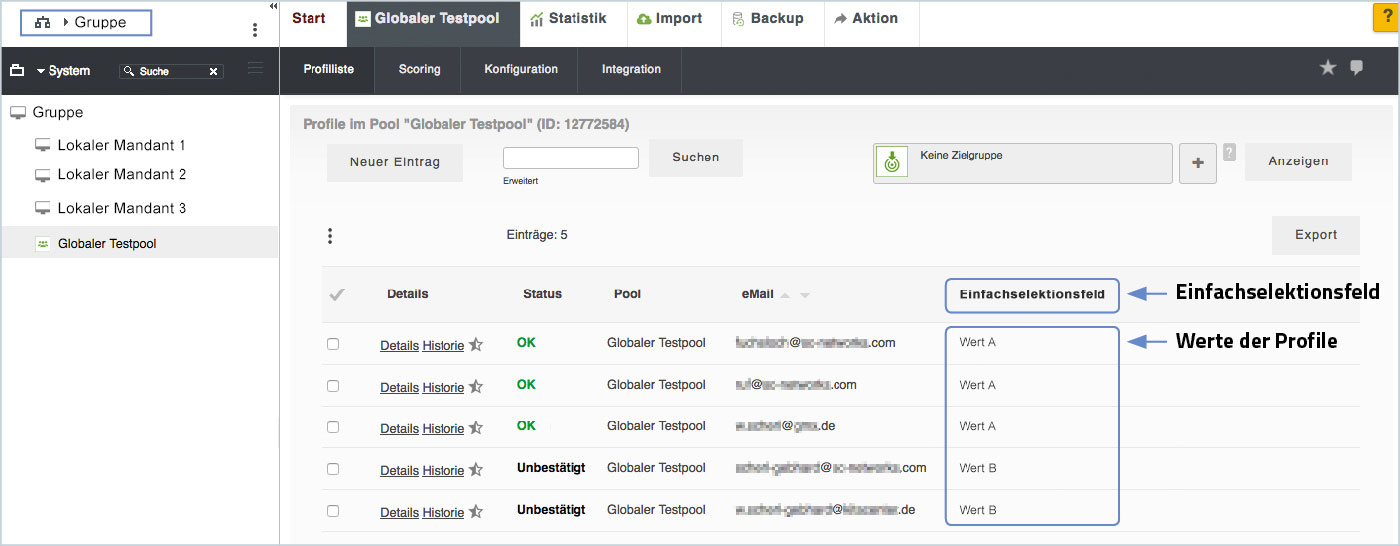Image resolution: width=1400 pixels, height=546 pixels.
Task: Check the third profile row checkbox
Action: [x=333, y=427]
